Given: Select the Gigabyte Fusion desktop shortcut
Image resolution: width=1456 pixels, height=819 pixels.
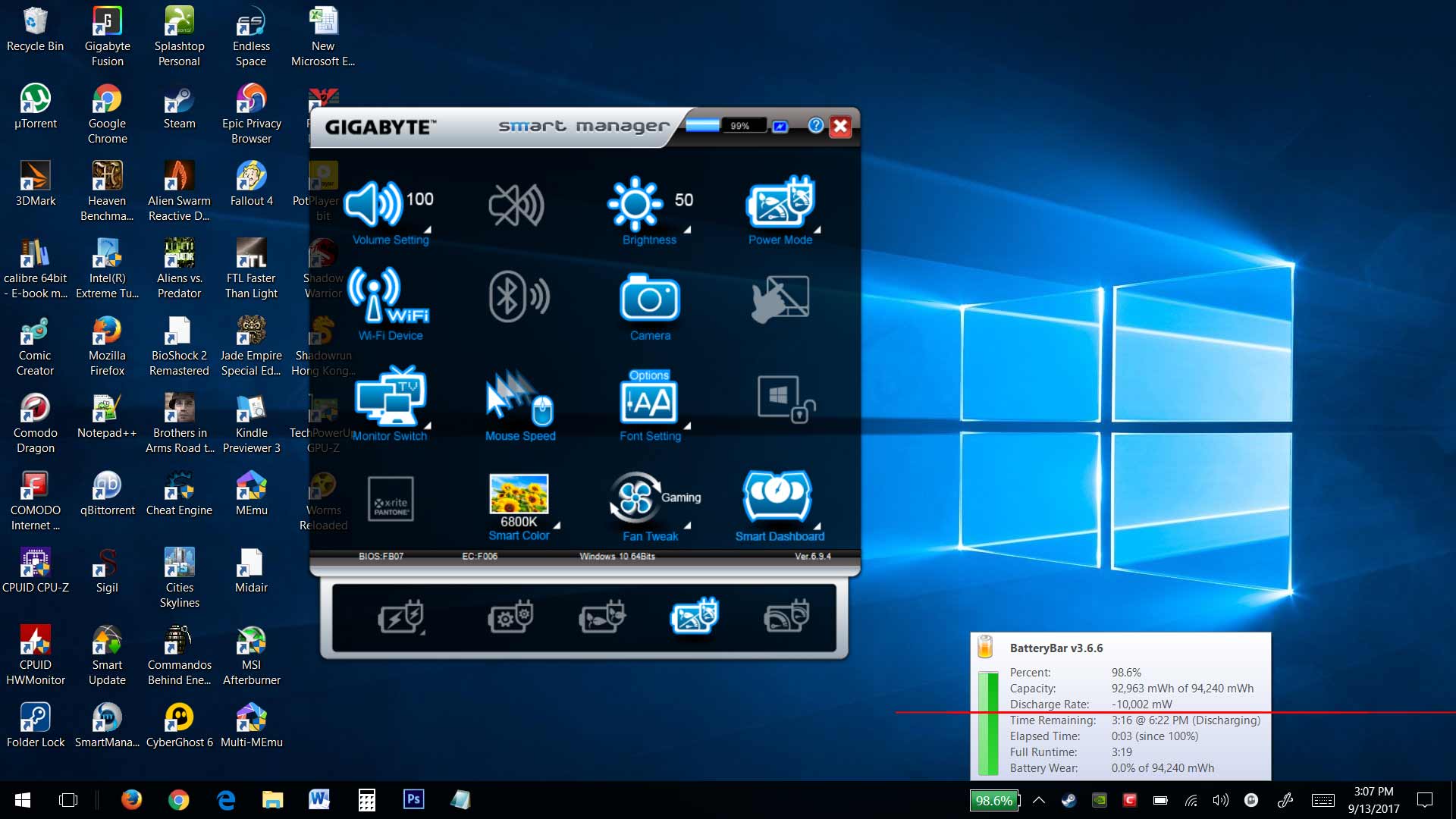Looking at the screenshot, I should point(107,36).
